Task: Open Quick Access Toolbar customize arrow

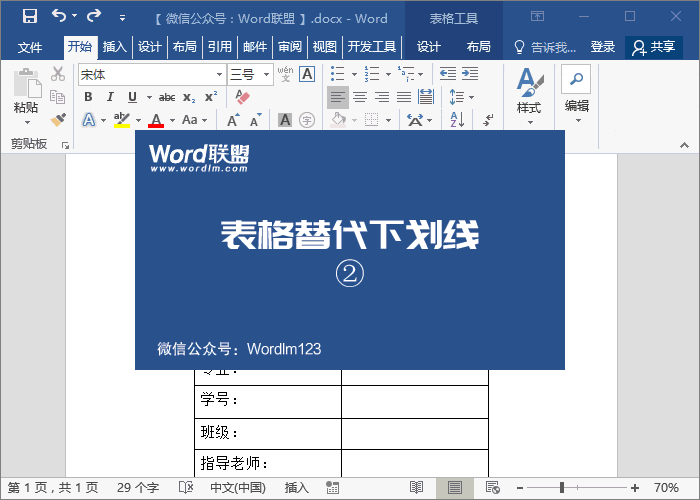Action: point(122,18)
